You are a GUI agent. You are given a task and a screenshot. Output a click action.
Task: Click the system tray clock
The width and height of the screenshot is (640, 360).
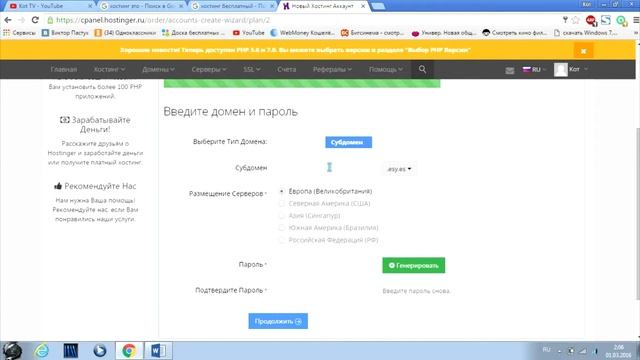point(618,351)
